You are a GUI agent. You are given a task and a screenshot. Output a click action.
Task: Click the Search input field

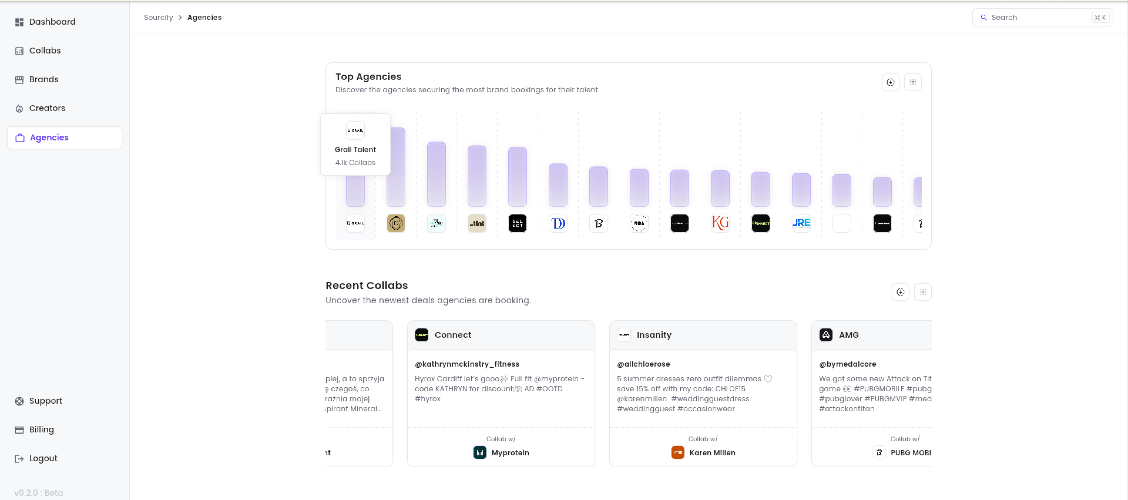tap(1042, 17)
